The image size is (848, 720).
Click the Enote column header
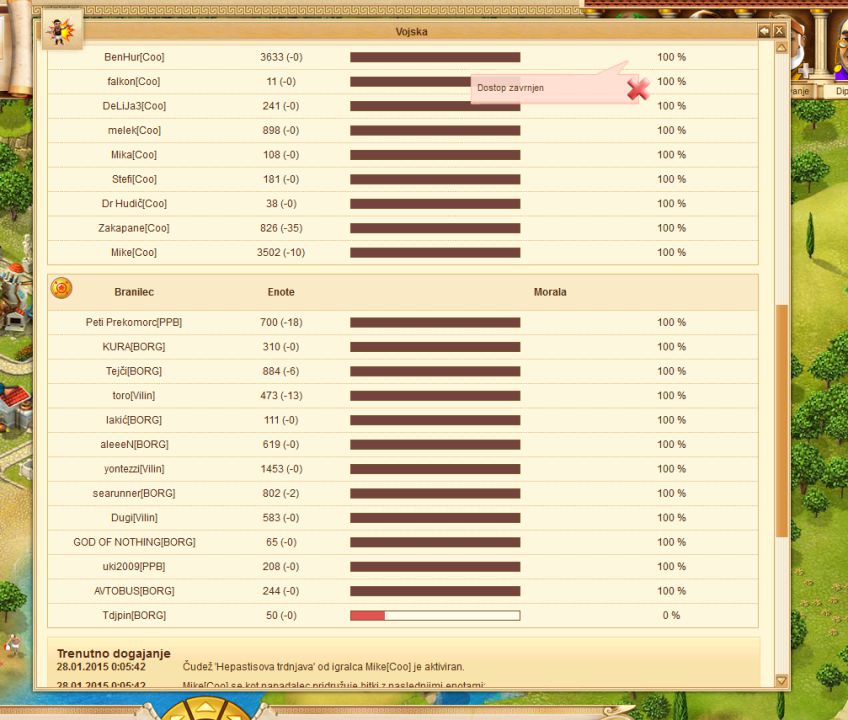pos(281,292)
